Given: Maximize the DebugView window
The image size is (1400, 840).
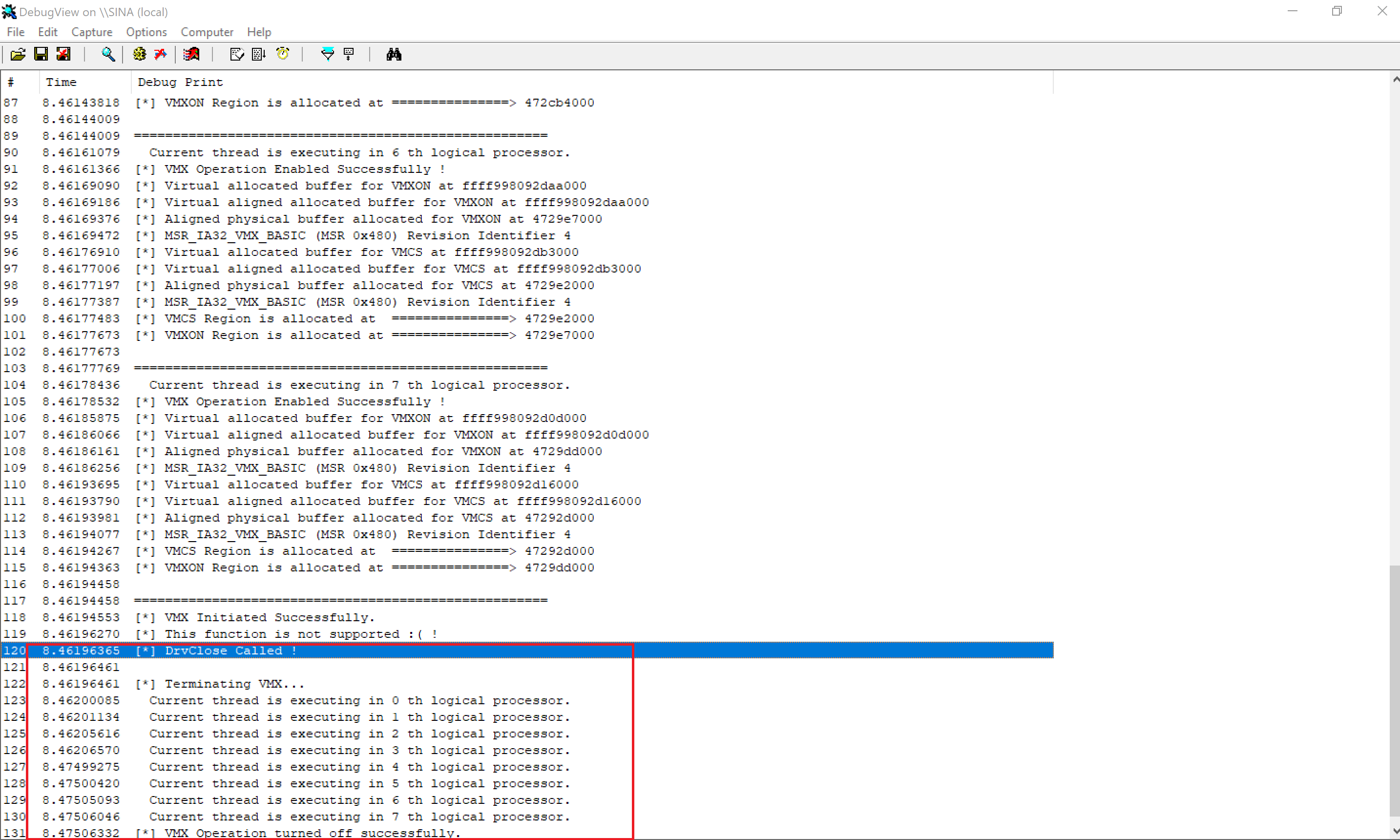Looking at the screenshot, I should pos(1337,11).
